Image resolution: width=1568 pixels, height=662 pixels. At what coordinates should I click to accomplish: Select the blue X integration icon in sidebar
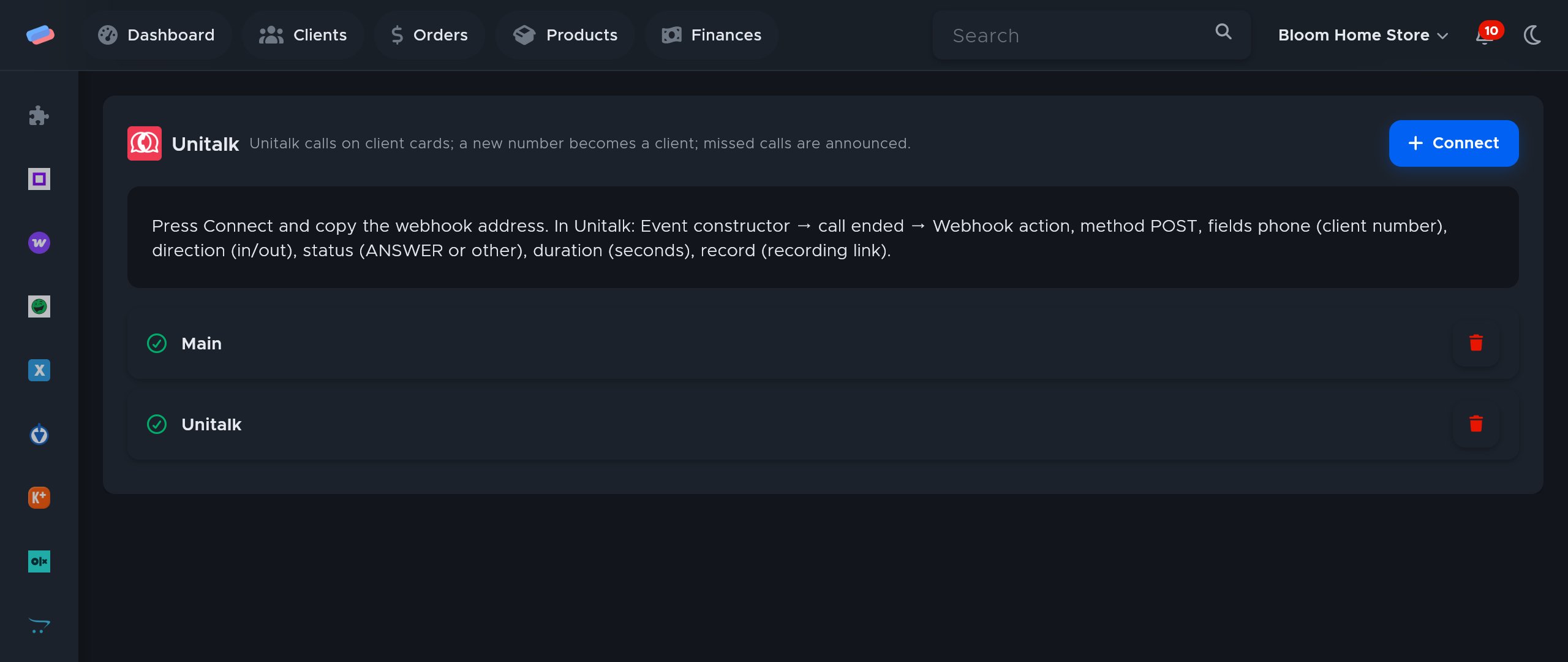(39, 370)
